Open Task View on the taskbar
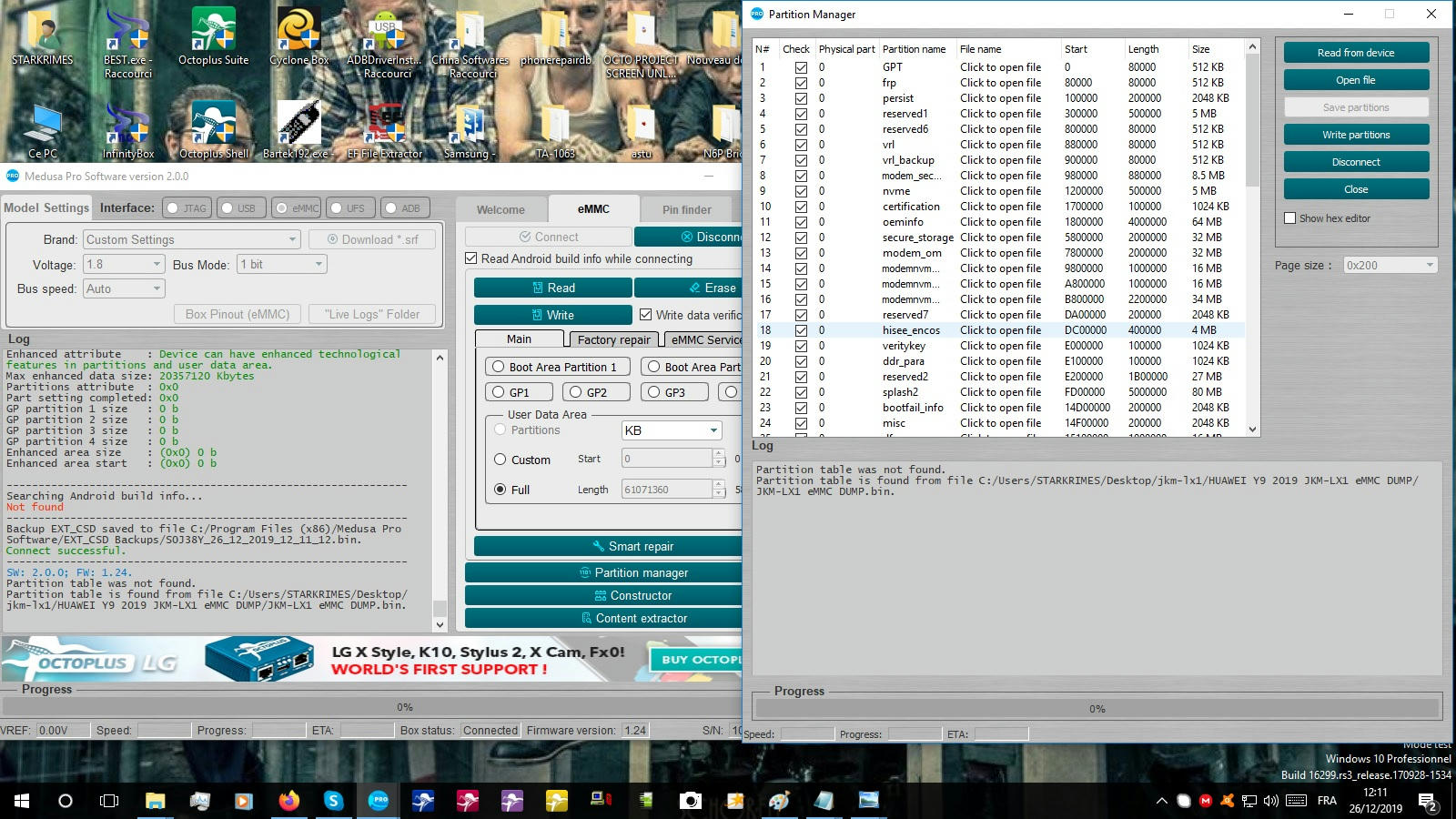 109,801
